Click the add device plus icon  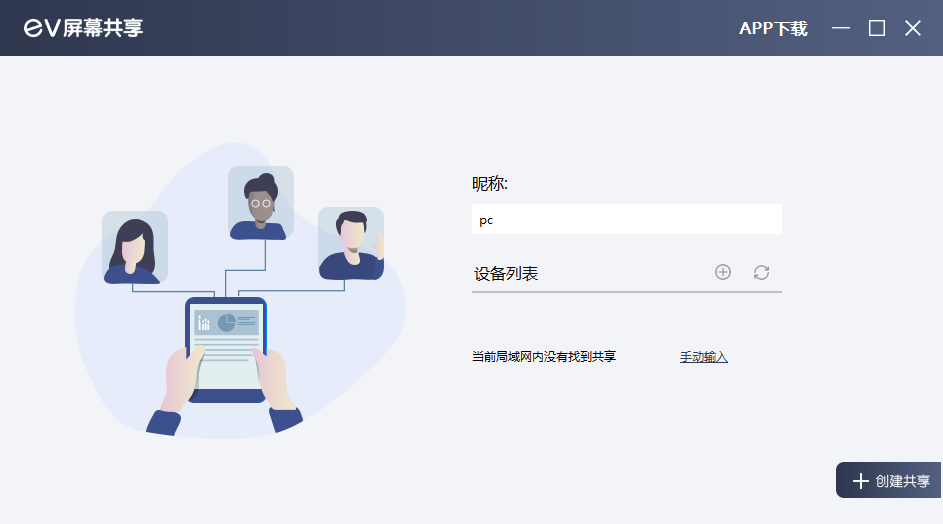723,273
